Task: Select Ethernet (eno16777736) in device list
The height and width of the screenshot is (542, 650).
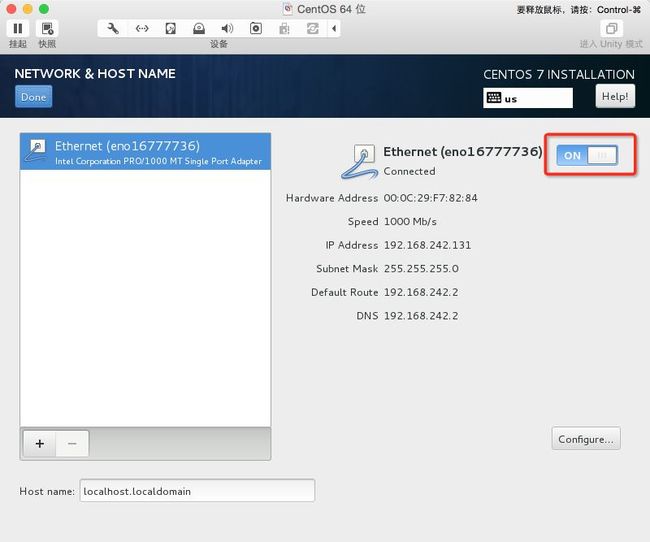Action: click(146, 152)
